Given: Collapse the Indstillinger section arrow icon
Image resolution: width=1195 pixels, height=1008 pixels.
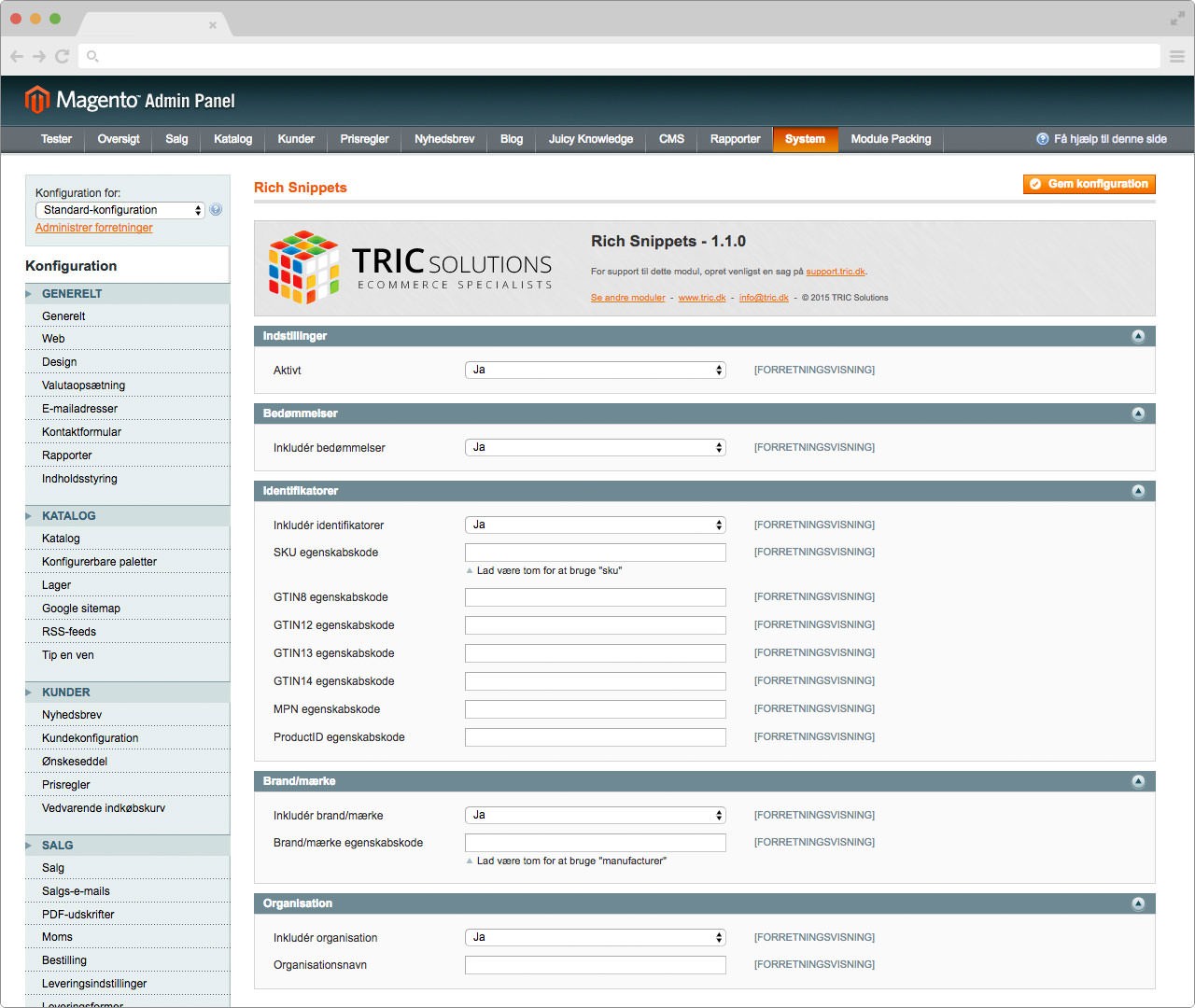Looking at the screenshot, I should coord(1138,336).
